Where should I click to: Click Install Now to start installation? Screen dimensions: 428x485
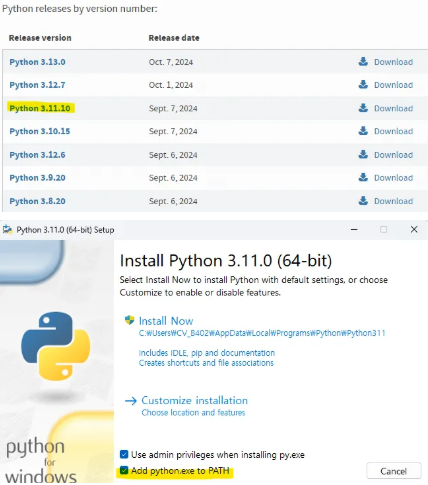166,321
